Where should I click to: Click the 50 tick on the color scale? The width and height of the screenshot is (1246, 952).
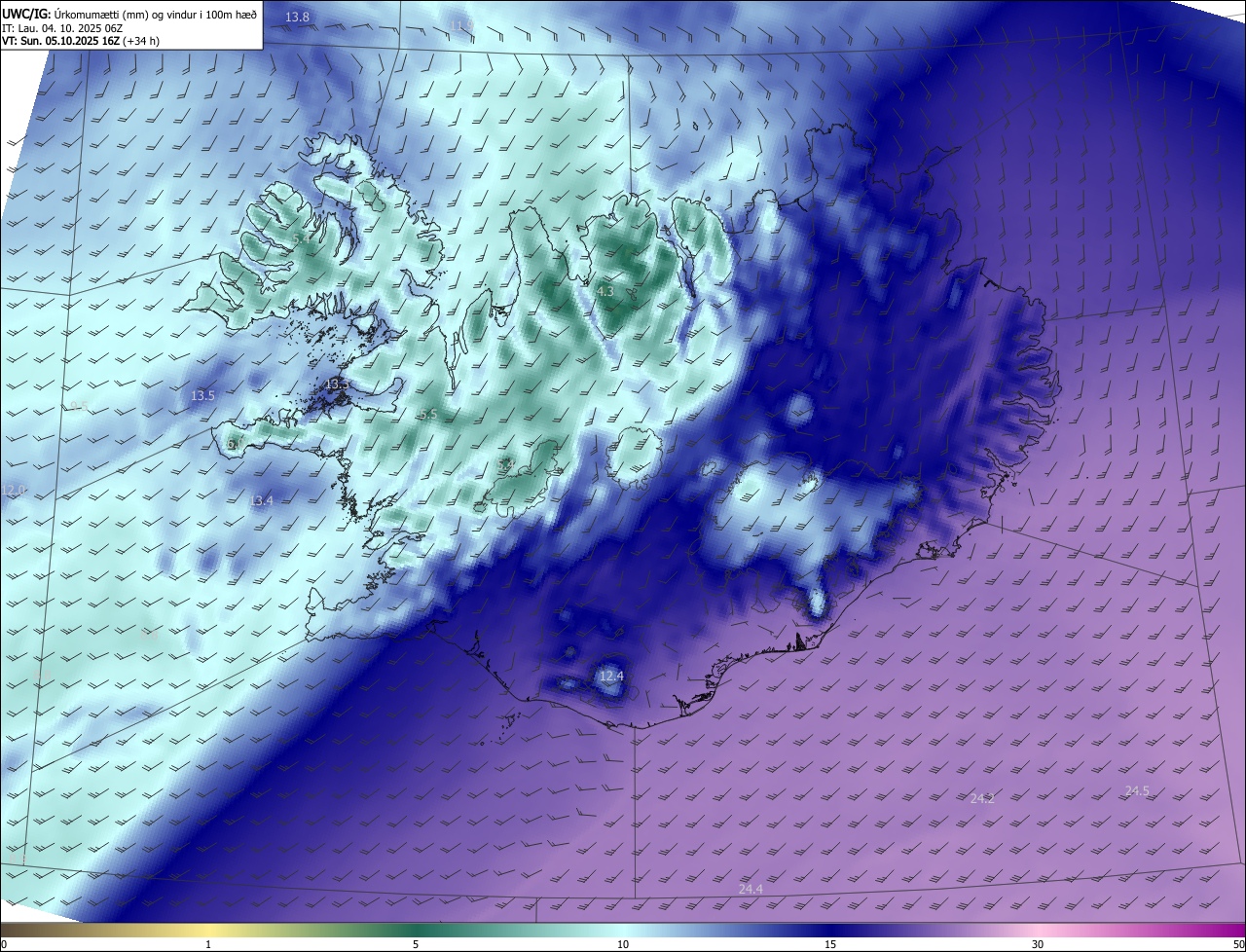pos(1238,944)
